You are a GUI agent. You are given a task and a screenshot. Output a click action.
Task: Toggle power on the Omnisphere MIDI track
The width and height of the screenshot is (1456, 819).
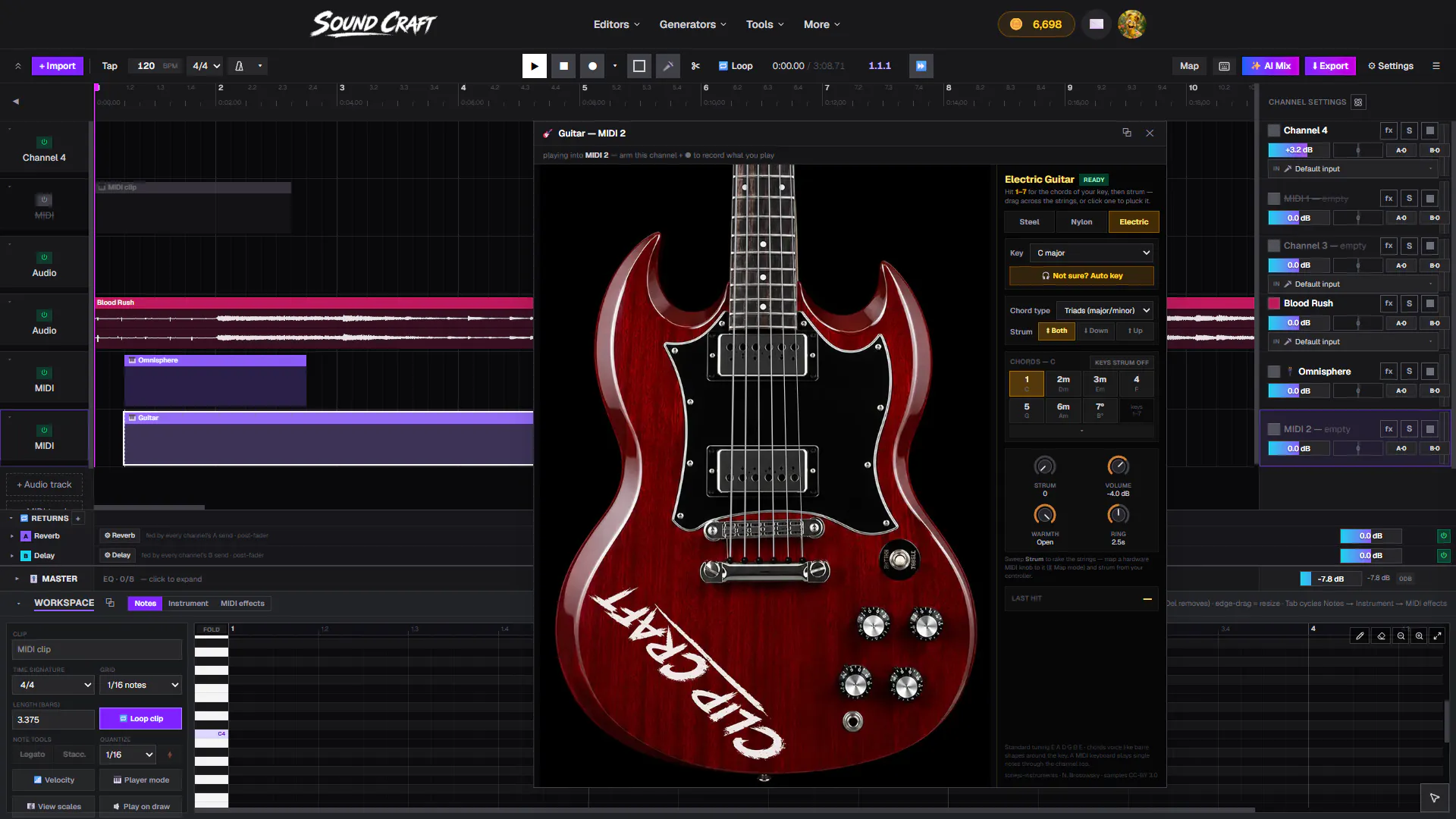44,372
